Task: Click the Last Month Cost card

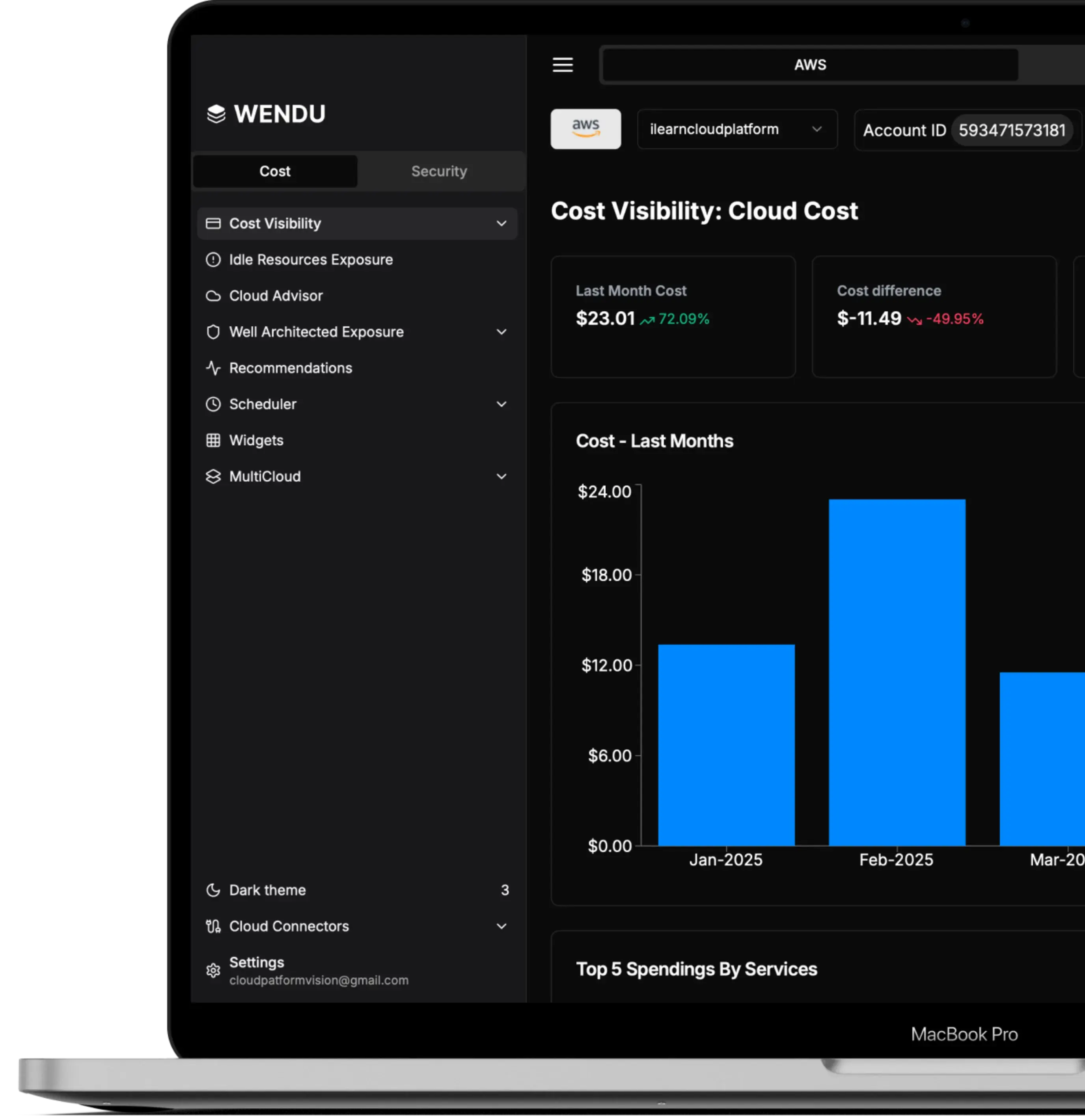Action: (673, 316)
